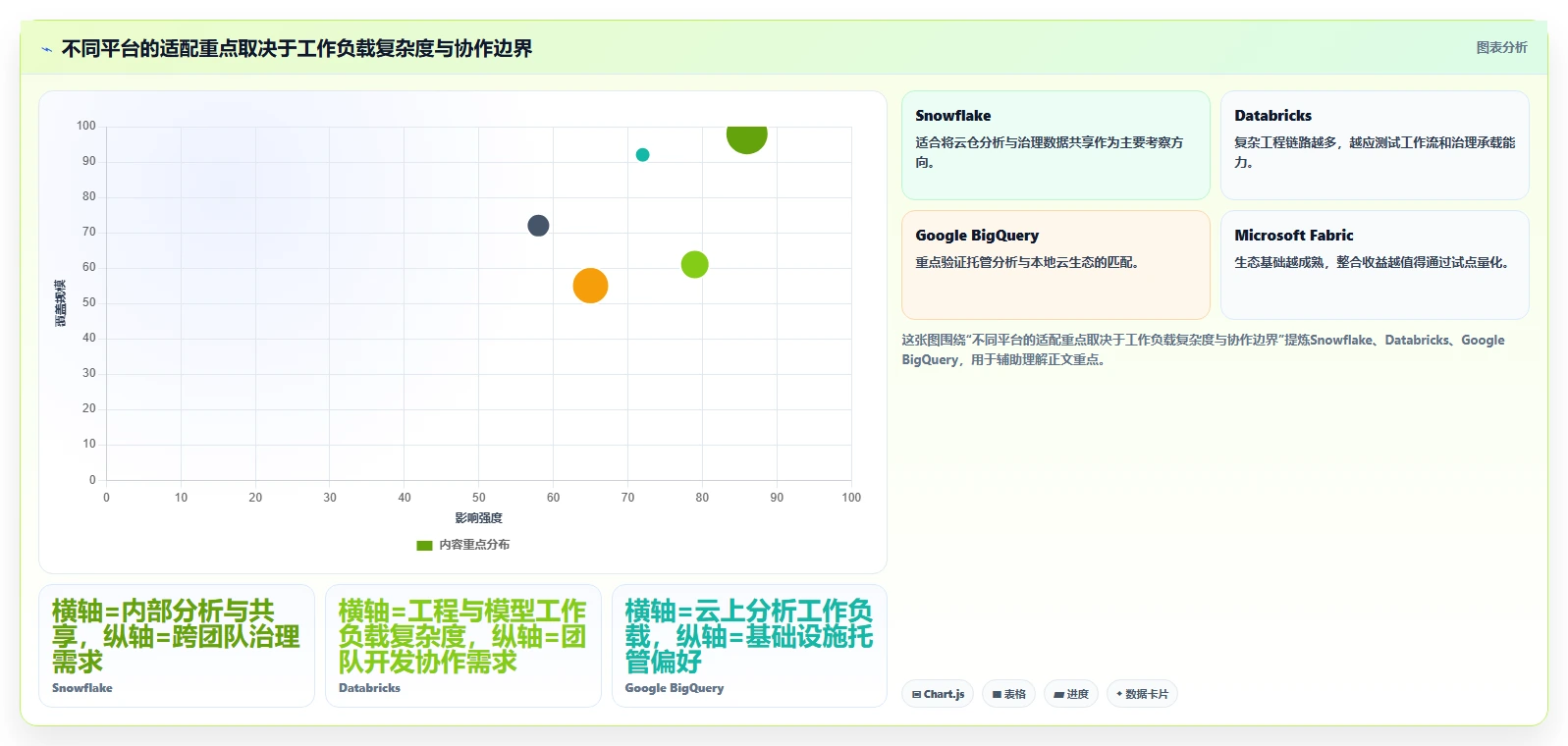Screen dimensions: 1568x746
Task: Click the icon inside 表格 tag
Action: click(997, 694)
